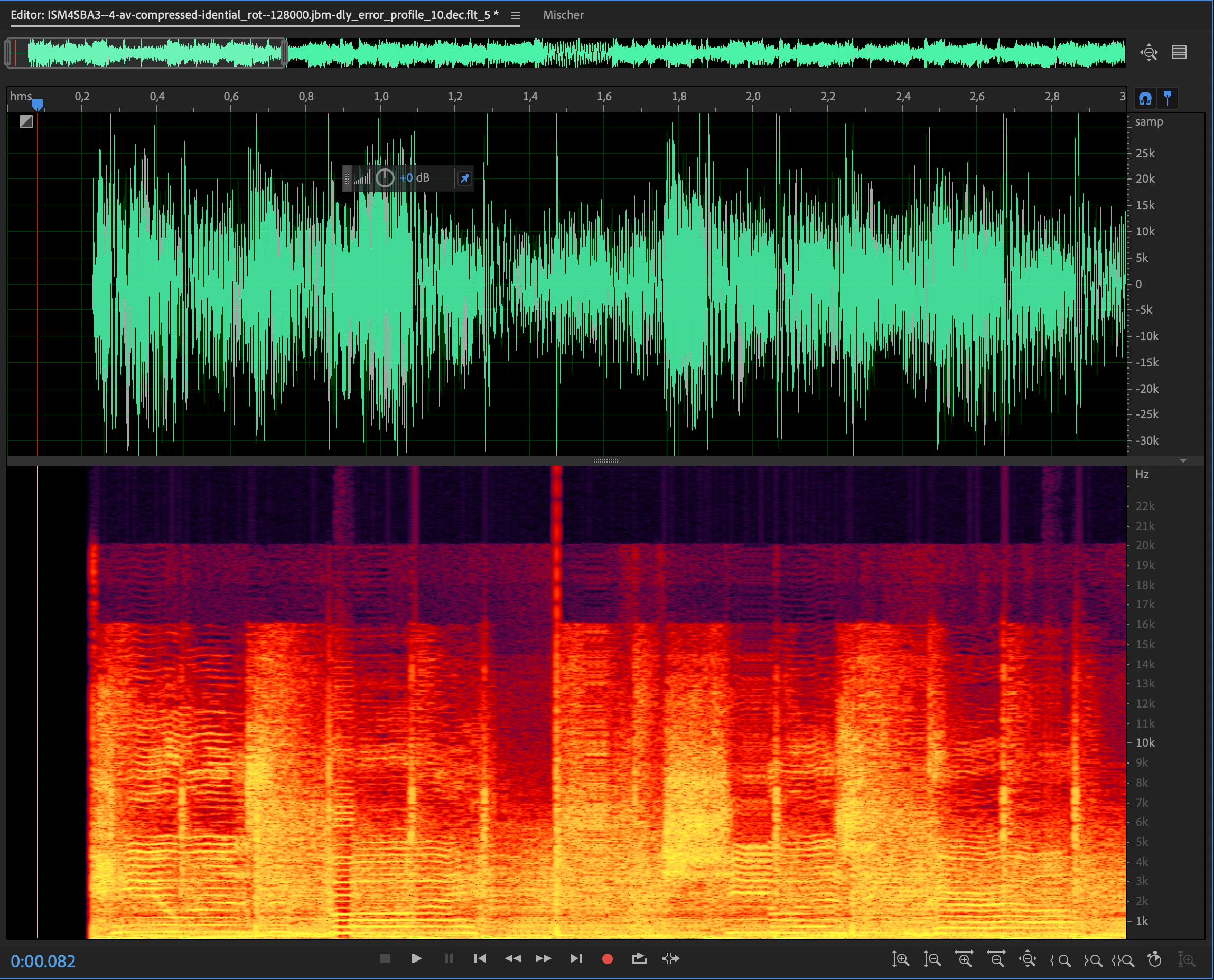Expand the spectral display options arrow
Image resolution: width=1214 pixels, height=980 pixels.
pos(1183,461)
